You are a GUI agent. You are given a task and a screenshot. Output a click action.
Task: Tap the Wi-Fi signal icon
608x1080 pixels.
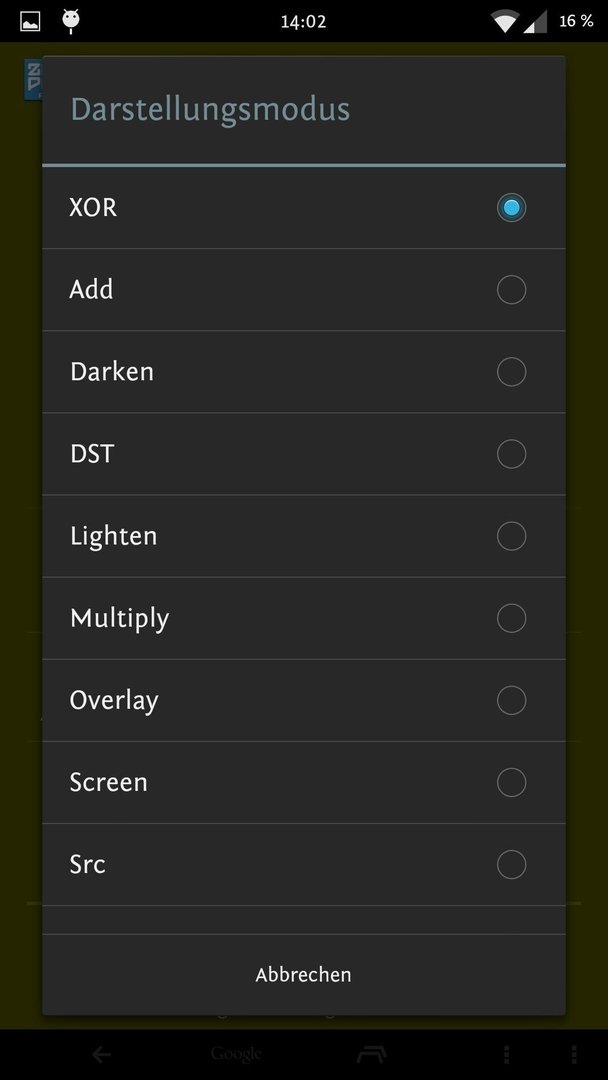coord(505,21)
